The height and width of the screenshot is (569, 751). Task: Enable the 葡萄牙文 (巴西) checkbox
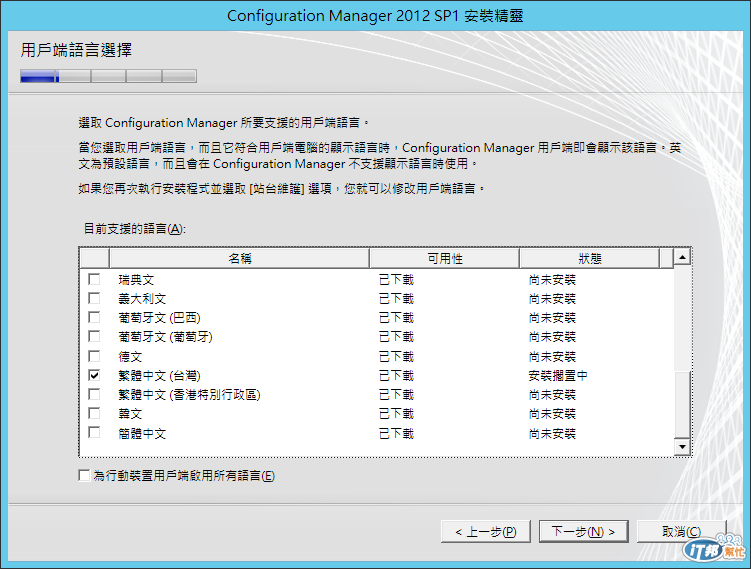pyautogui.click(x=94, y=318)
